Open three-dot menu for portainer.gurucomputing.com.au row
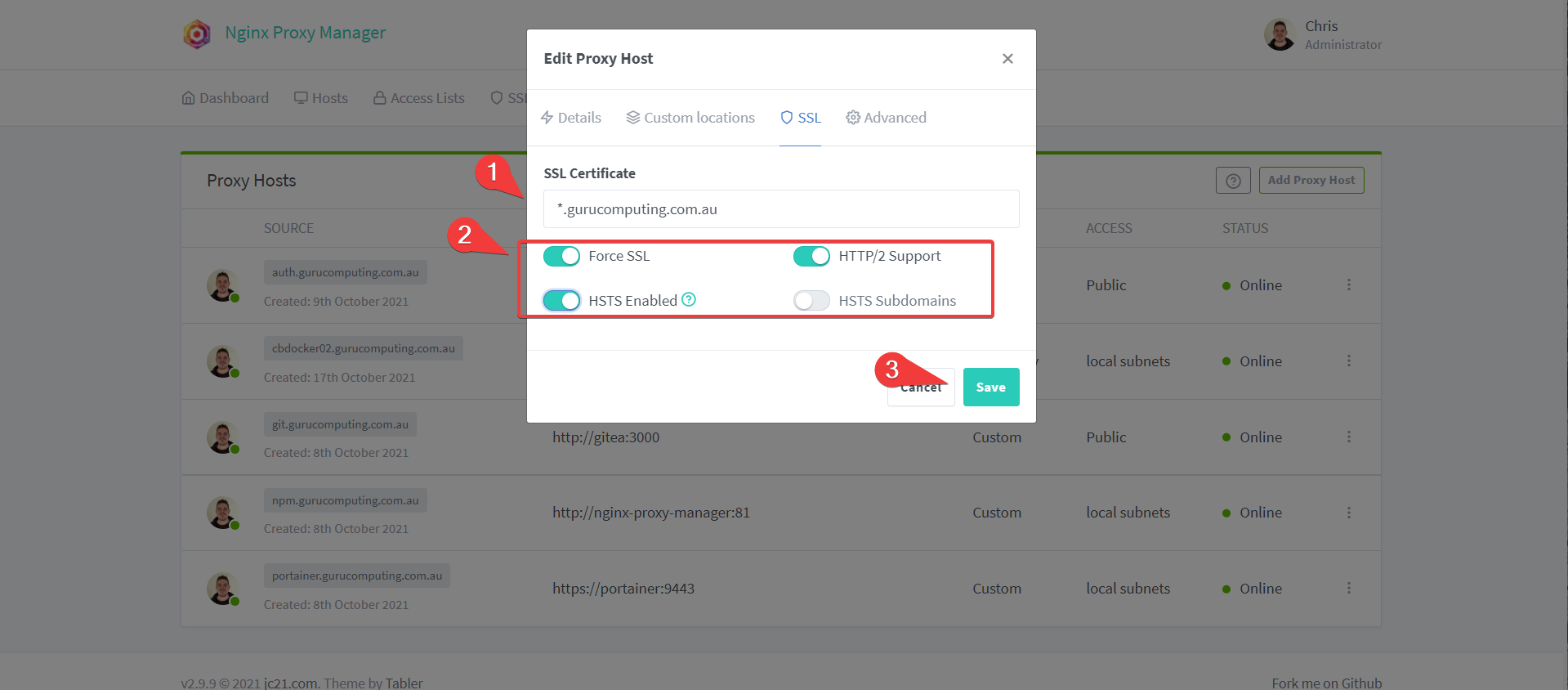Viewport: 1568px width, 690px height. 1349,588
